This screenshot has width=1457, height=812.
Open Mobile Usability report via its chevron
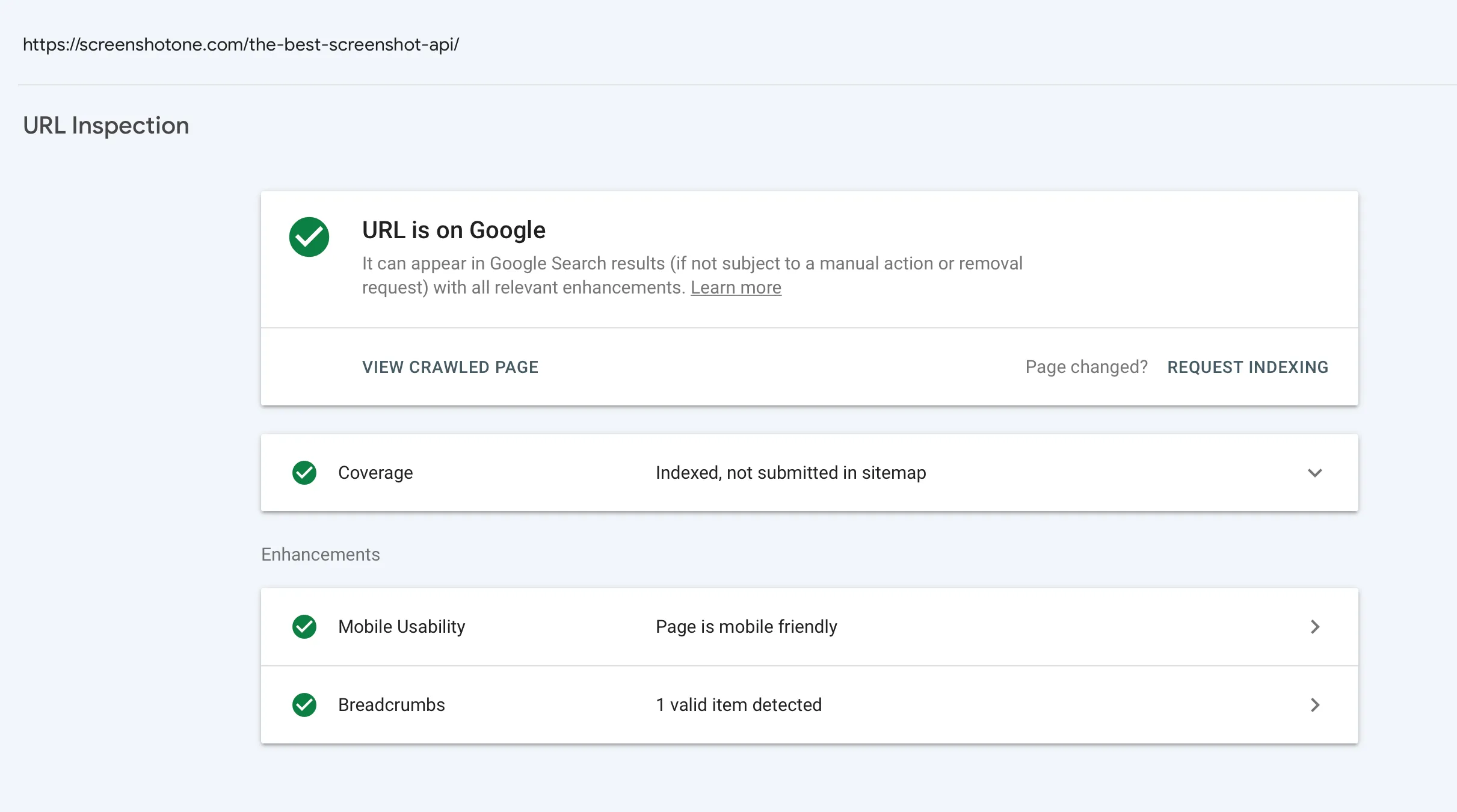[x=1316, y=627]
